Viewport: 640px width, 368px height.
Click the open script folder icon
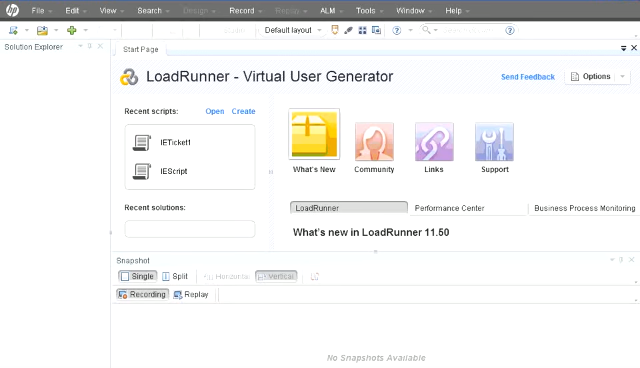42,30
